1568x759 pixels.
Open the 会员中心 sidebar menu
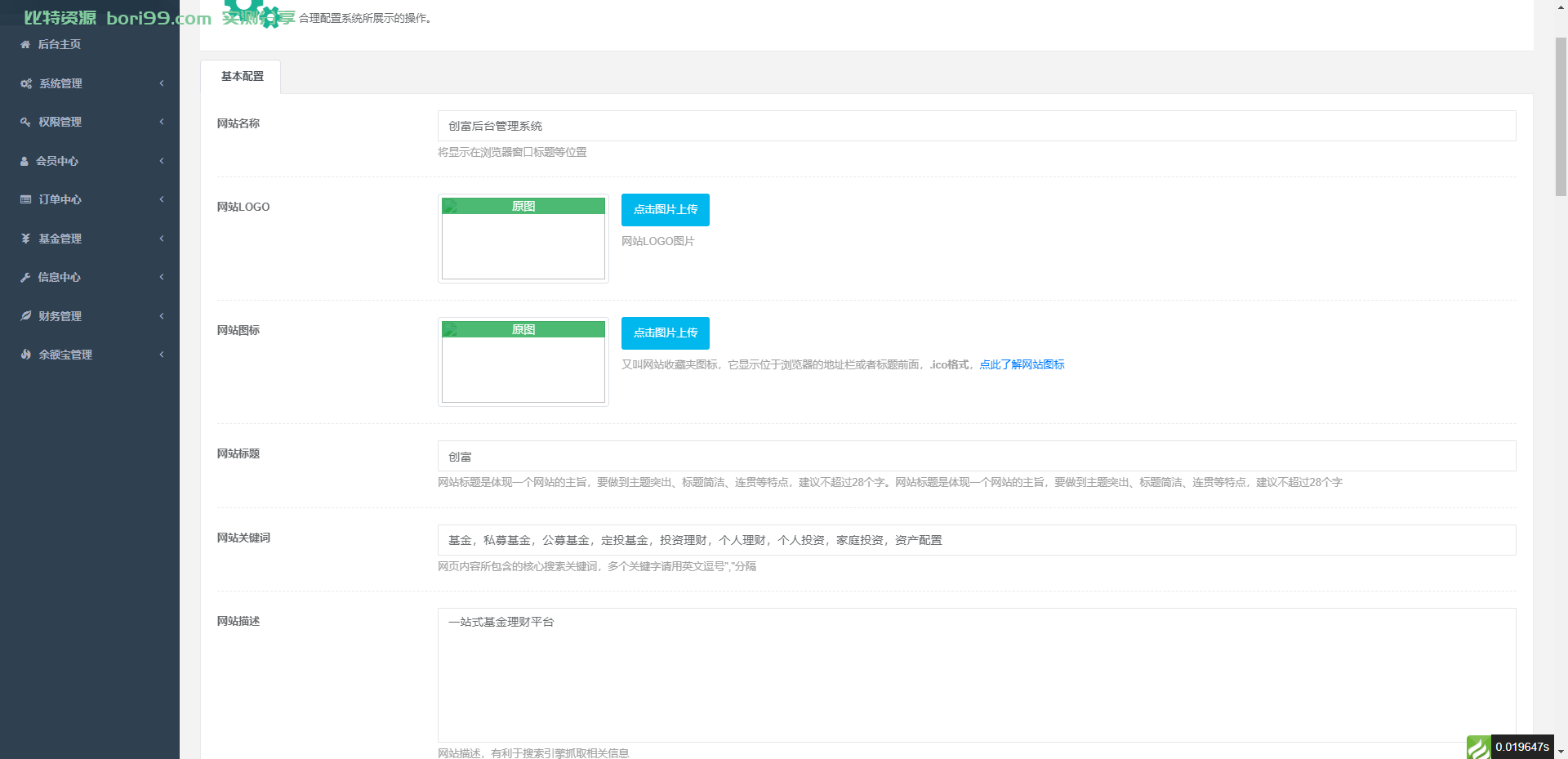point(90,161)
